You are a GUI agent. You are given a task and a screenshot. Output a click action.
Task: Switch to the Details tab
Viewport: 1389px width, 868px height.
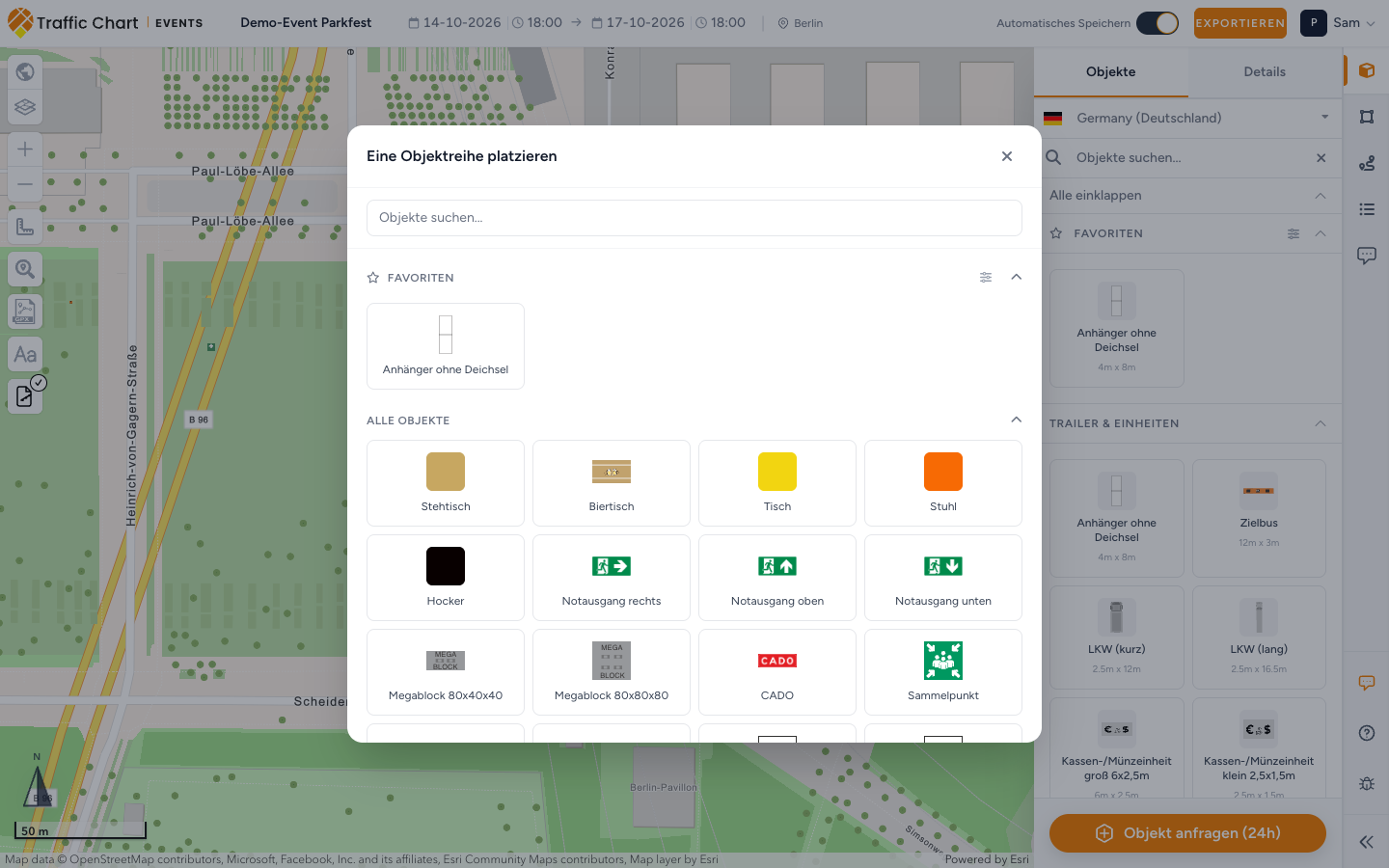(x=1265, y=72)
